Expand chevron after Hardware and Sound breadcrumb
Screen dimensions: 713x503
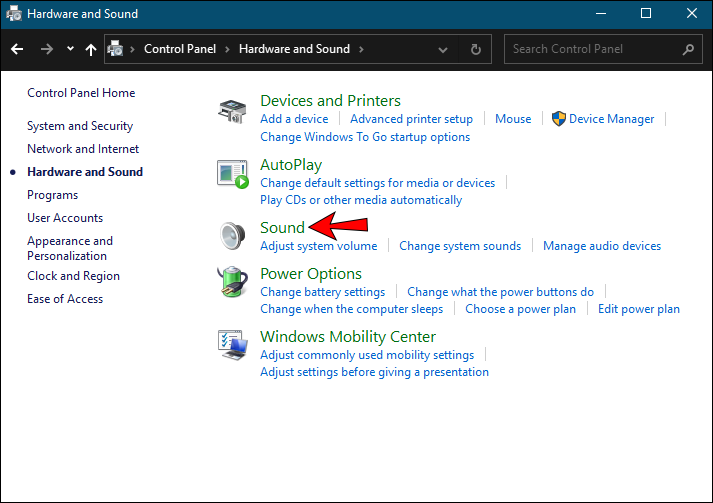(x=361, y=49)
